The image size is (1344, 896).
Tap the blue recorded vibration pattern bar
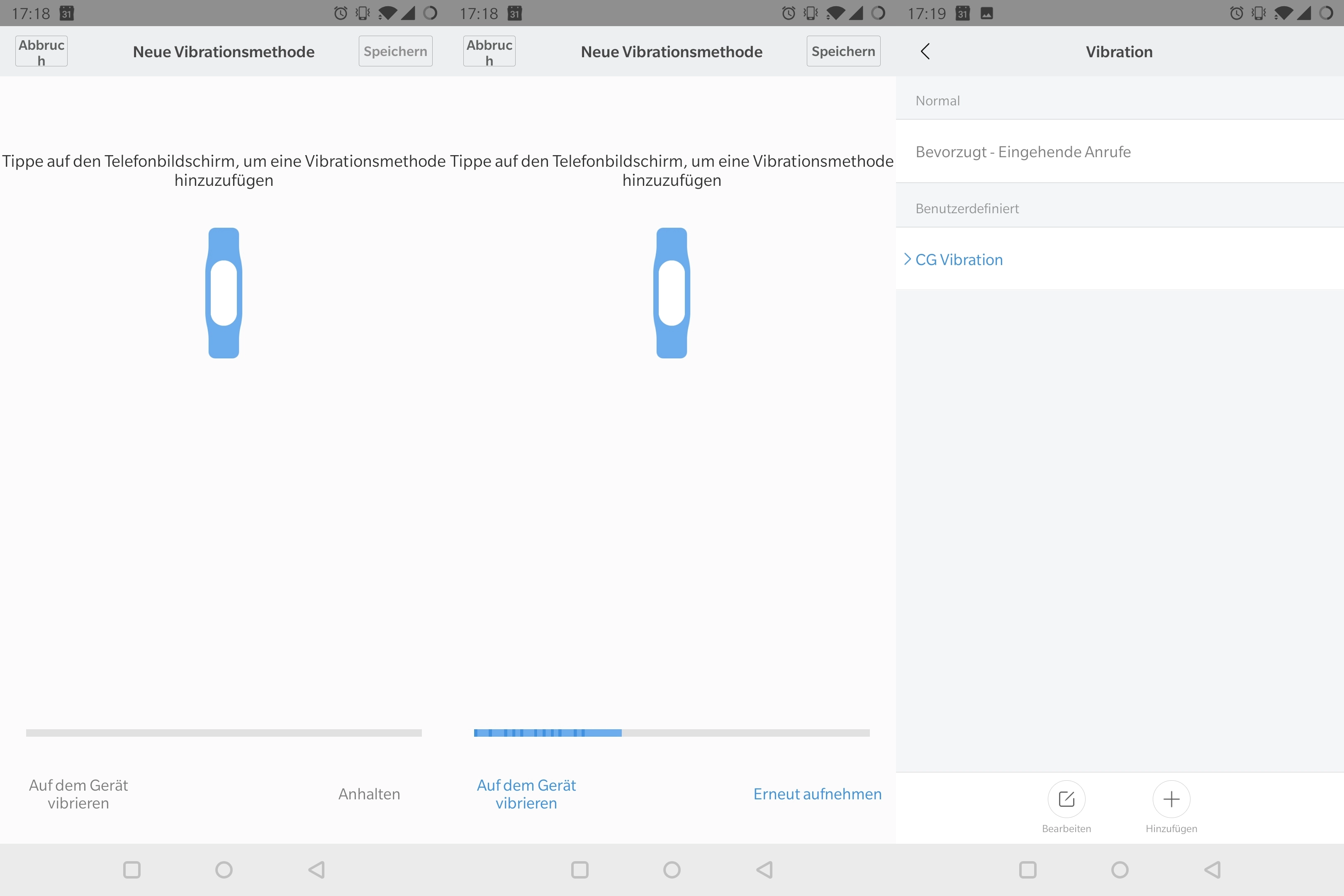[x=548, y=733]
